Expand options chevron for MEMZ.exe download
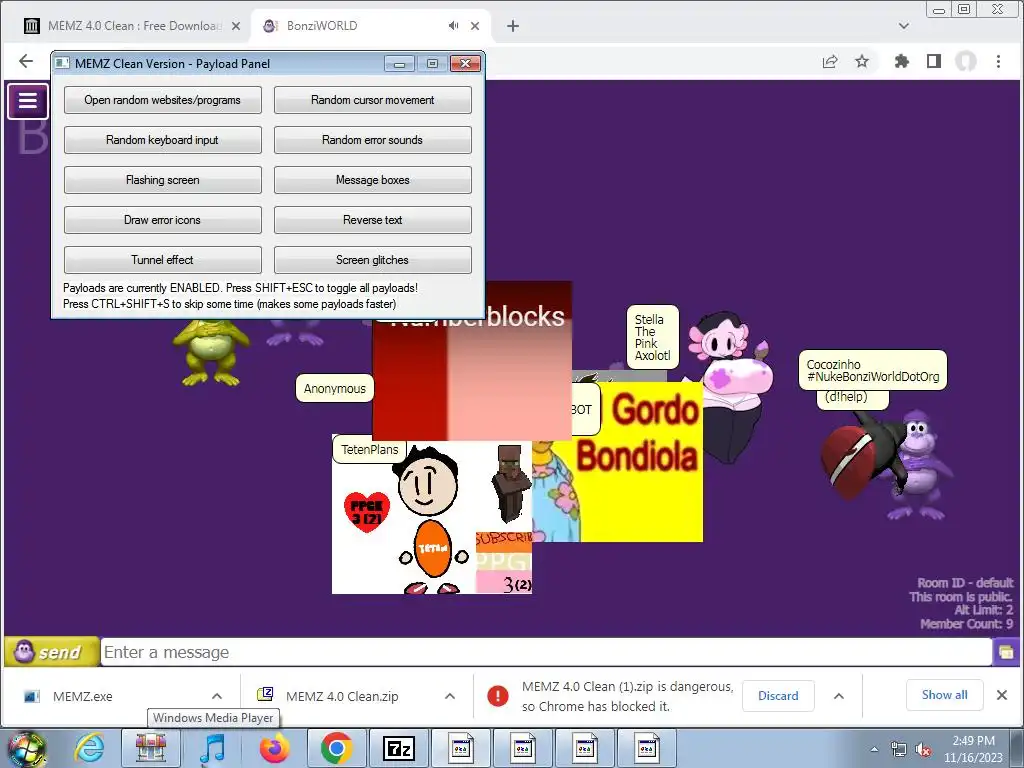 (x=217, y=696)
